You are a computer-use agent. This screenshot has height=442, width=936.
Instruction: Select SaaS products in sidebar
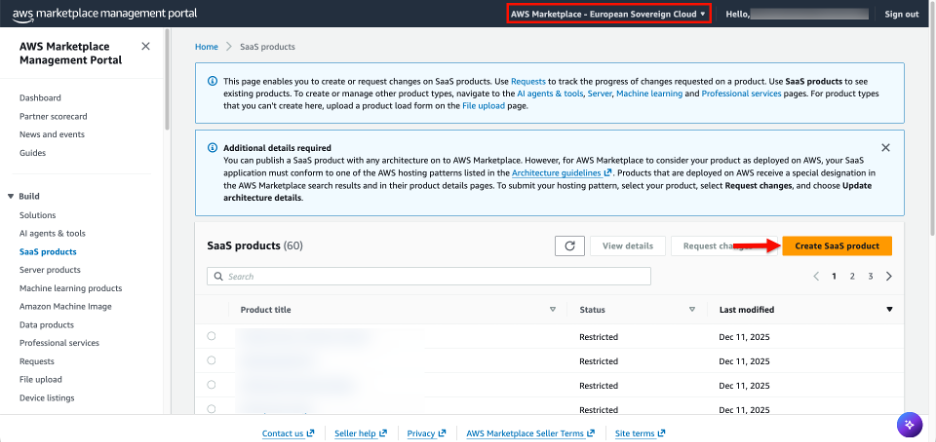pyautogui.click(x=48, y=252)
